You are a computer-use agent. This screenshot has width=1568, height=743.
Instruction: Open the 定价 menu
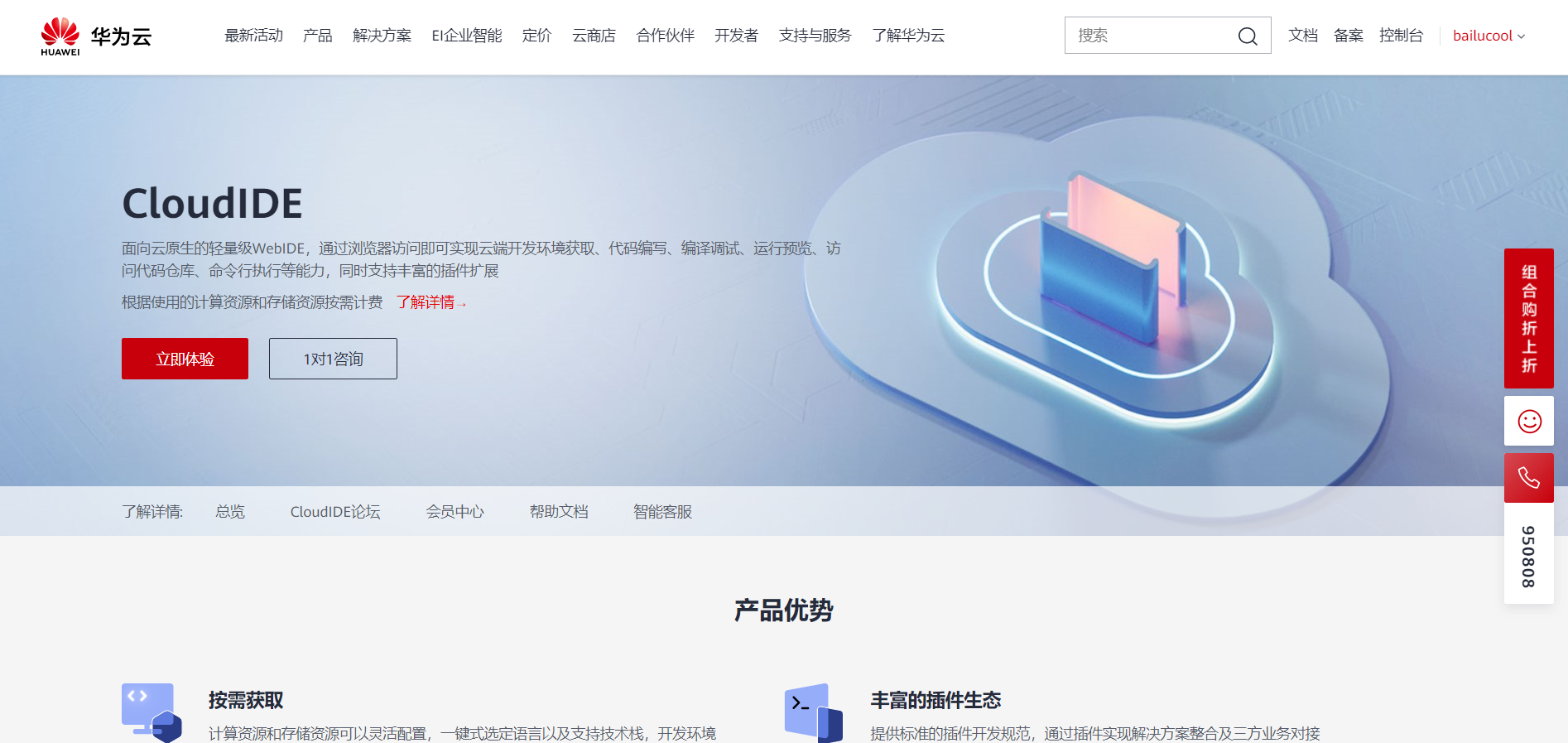[537, 36]
